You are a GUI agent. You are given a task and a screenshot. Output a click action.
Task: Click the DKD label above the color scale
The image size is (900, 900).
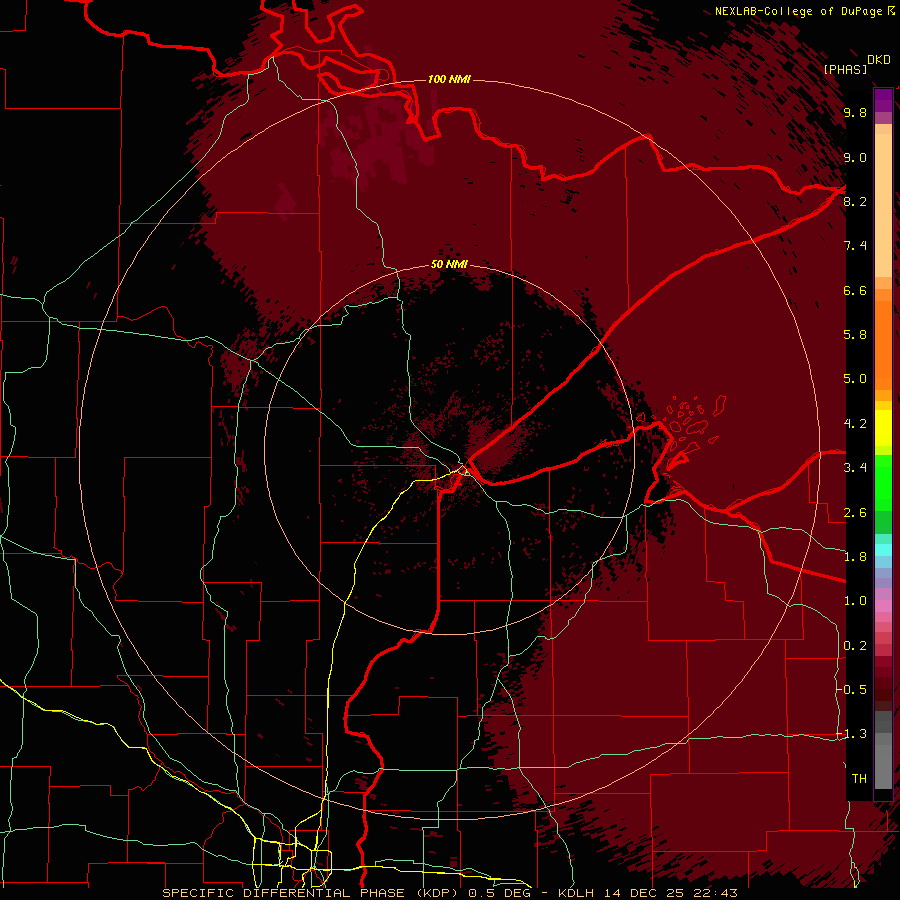tap(879, 60)
